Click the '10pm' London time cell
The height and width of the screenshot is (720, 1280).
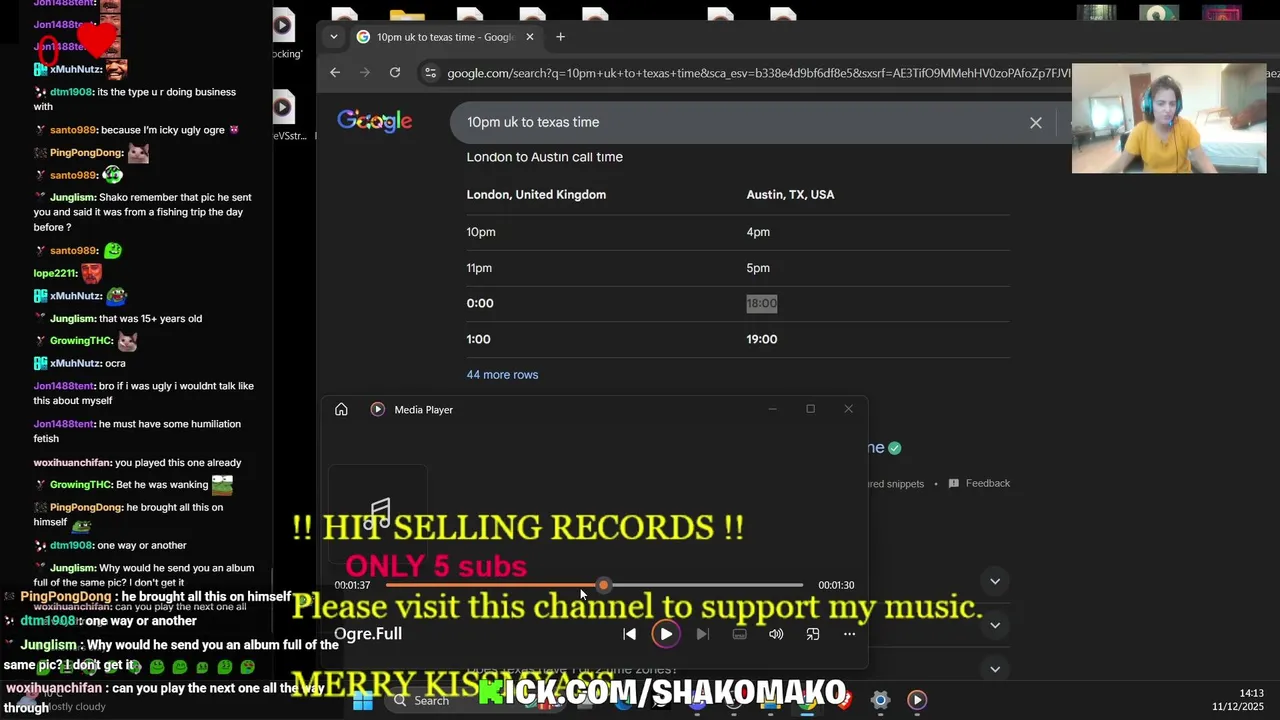click(x=481, y=232)
